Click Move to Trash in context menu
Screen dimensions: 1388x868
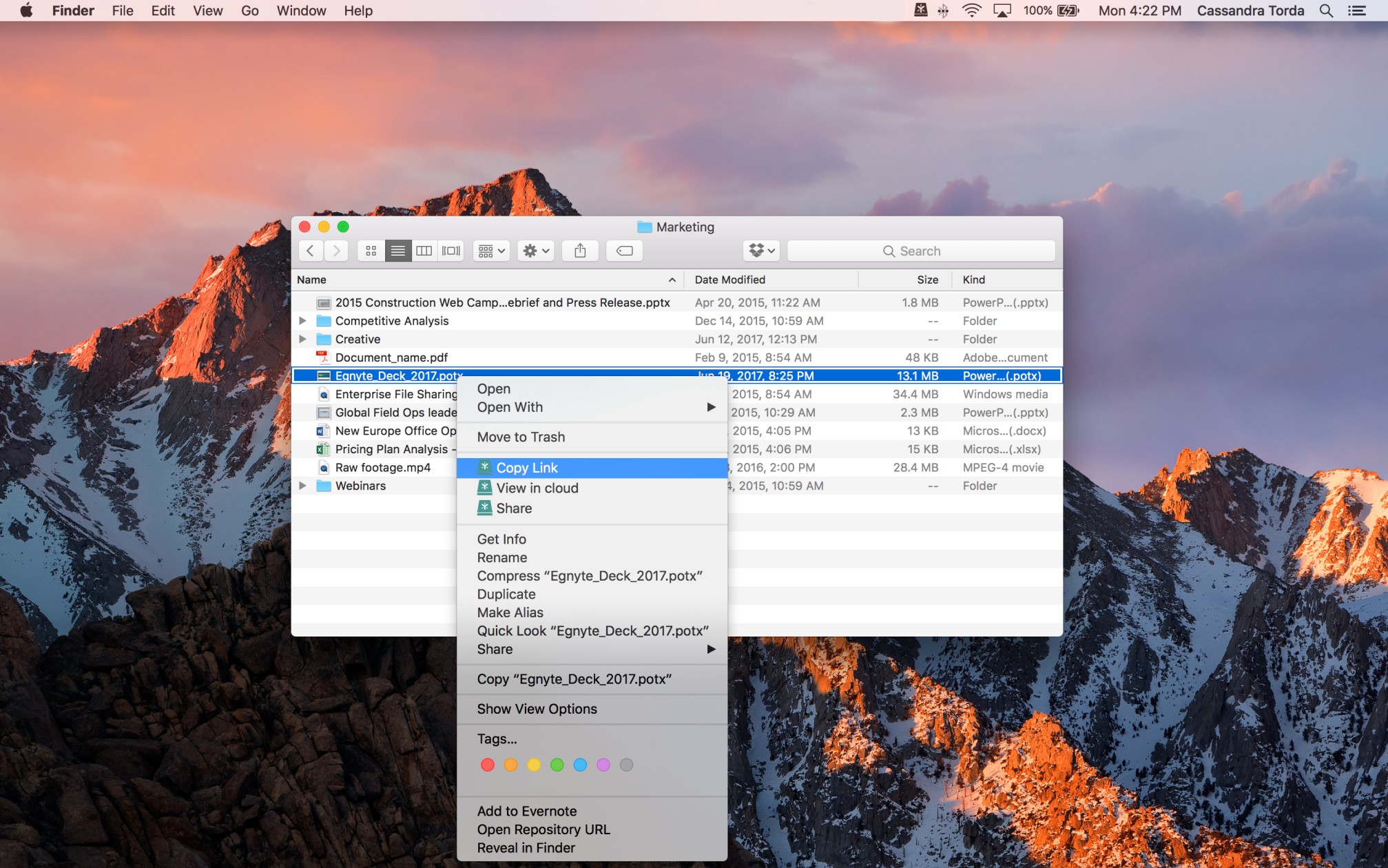521,437
